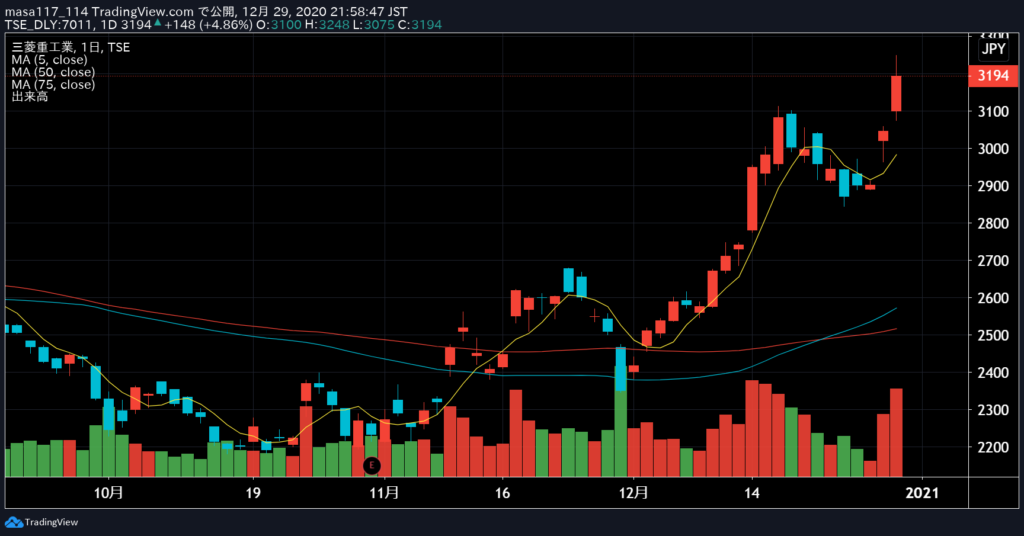Screen dimensions: 1024x536
Task: Click the 2400 price axis label
Action: [x=993, y=373]
